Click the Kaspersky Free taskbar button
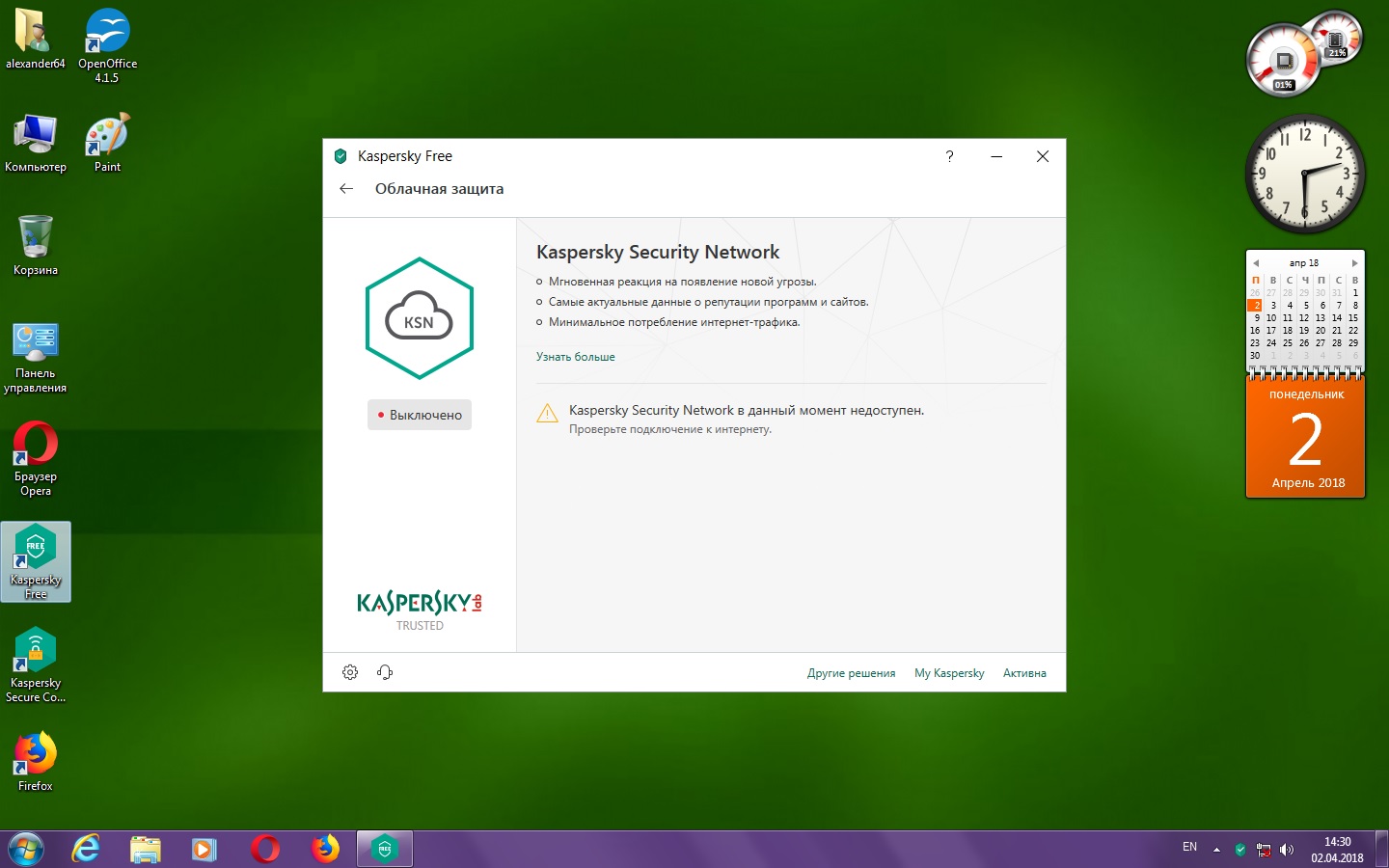The image size is (1389, 868). coord(385,850)
